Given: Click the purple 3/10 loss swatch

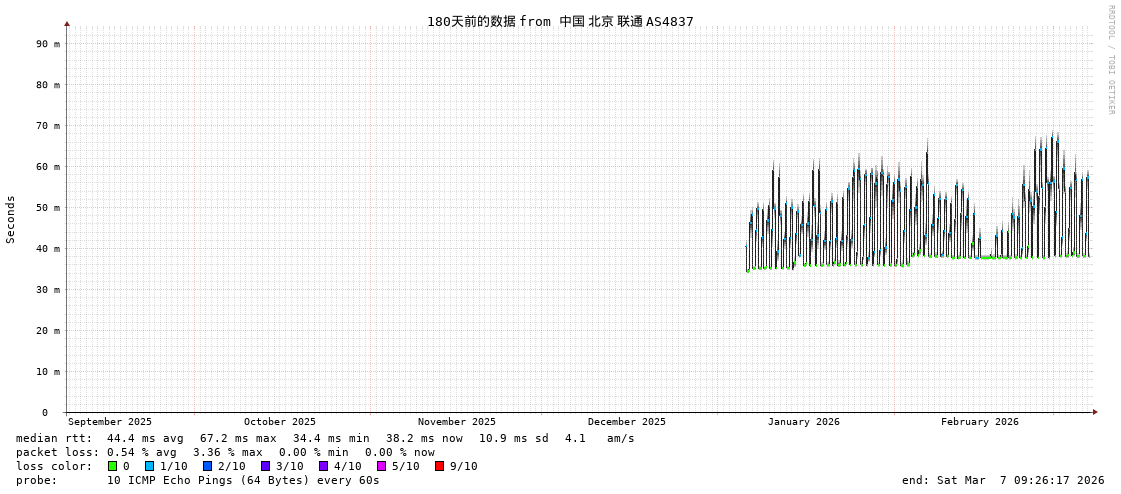Looking at the screenshot, I should click(x=266, y=466).
